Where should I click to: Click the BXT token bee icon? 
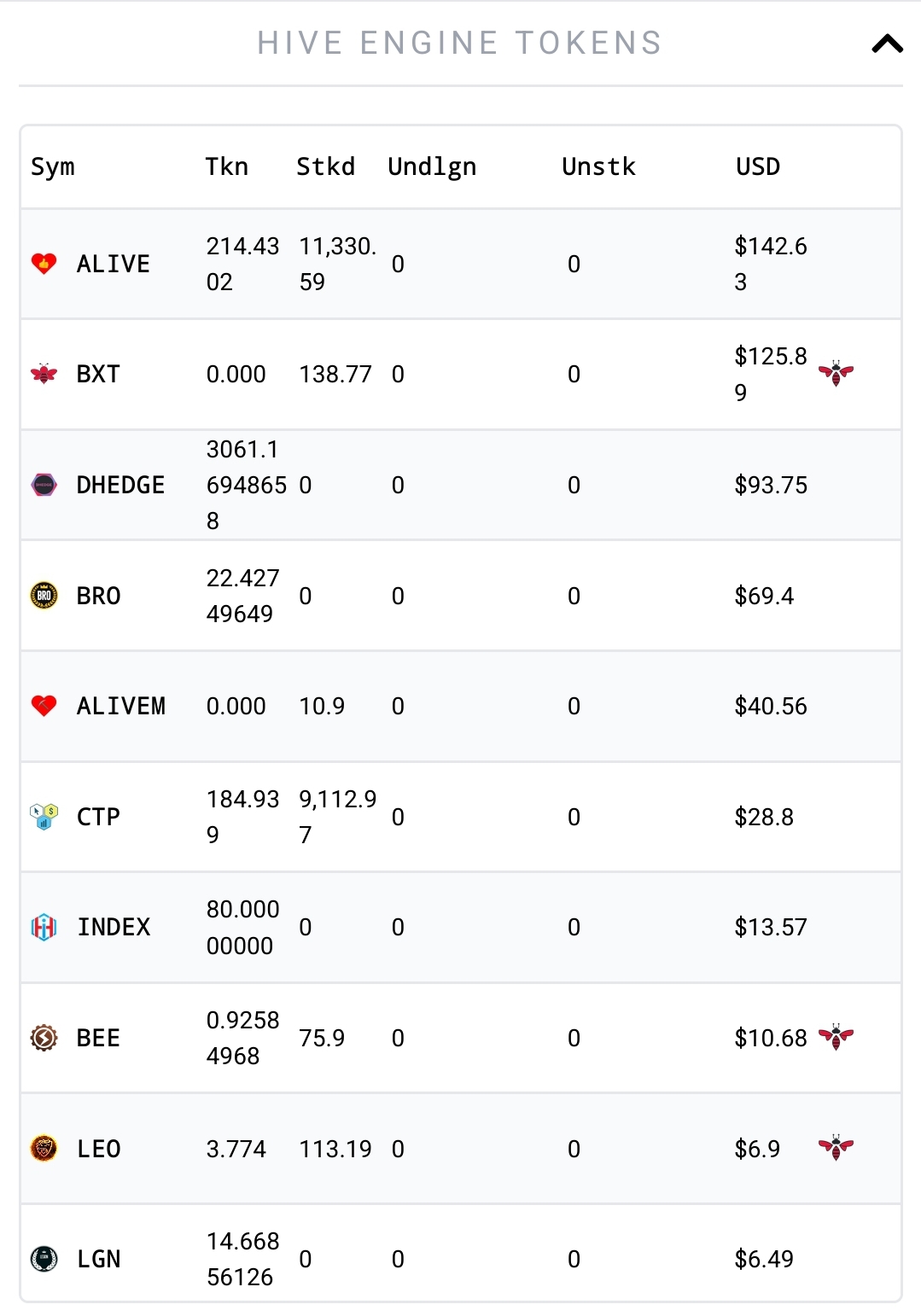[44, 374]
